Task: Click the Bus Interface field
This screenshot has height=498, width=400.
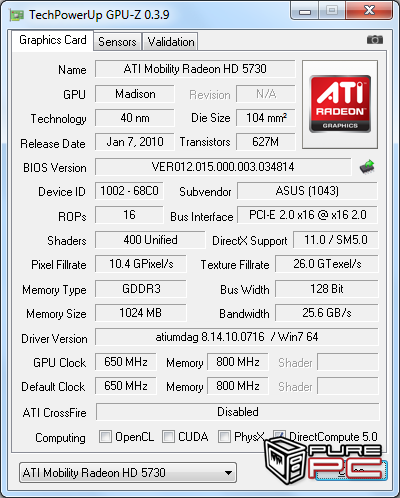Action: 307,215
